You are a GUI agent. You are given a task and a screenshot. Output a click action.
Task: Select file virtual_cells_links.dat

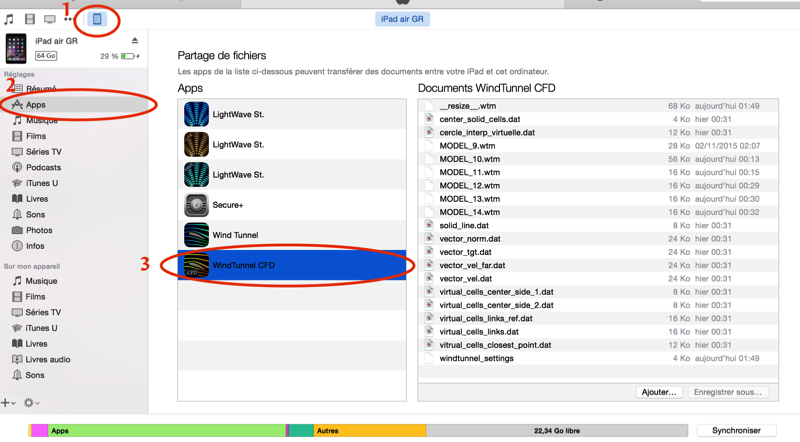[x=598, y=331]
